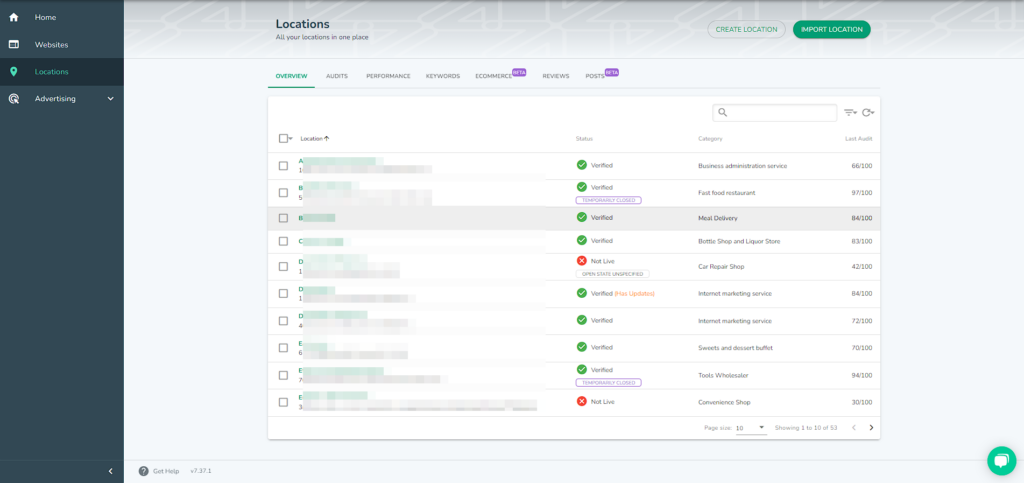Click the Temporarily Closed badge on Fast food row
Image resolution: width=1024 pixels, height=483 pixels.
[x=608, y=200]
